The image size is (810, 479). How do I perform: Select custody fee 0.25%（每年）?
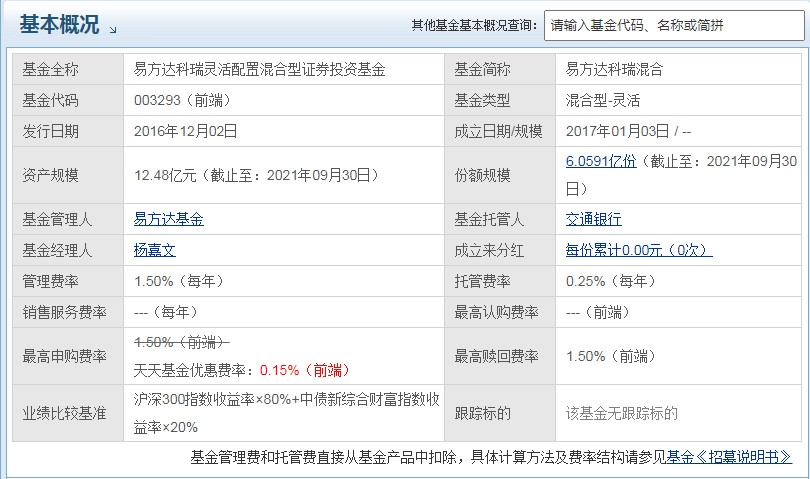click(x=611, y=281)
